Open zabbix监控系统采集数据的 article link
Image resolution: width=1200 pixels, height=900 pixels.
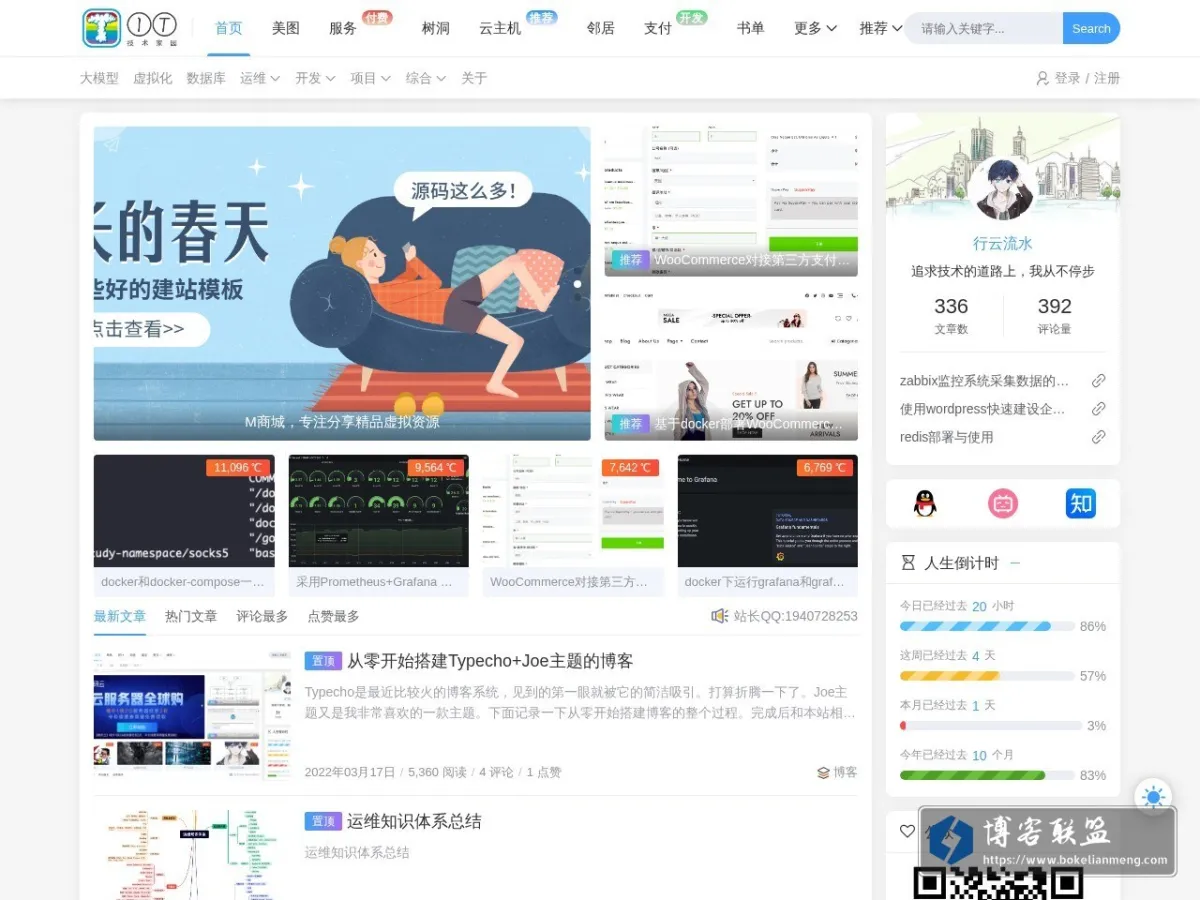point(985,381)
